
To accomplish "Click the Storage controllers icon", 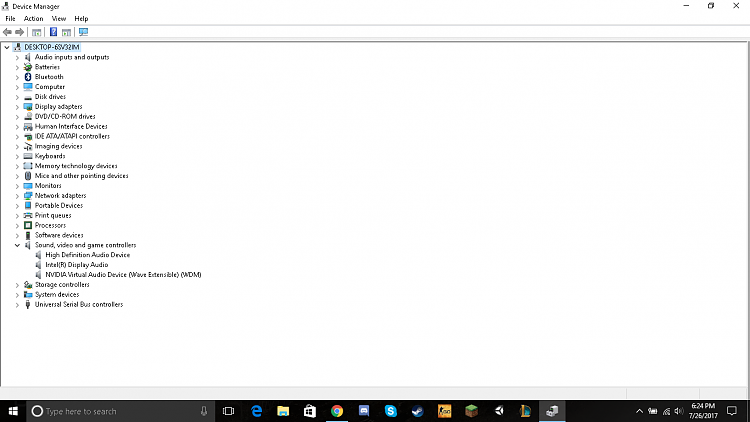I will coord(28,285).
